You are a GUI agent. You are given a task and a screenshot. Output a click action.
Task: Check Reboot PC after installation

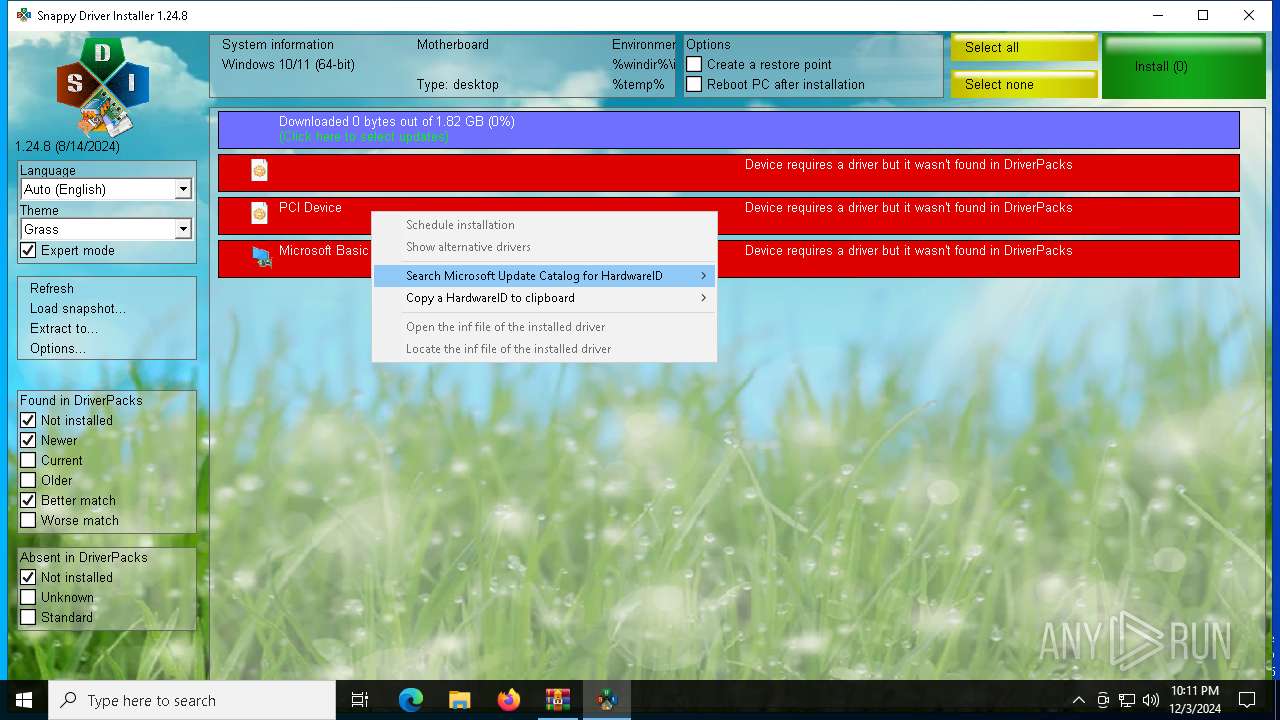coord(694,84)
